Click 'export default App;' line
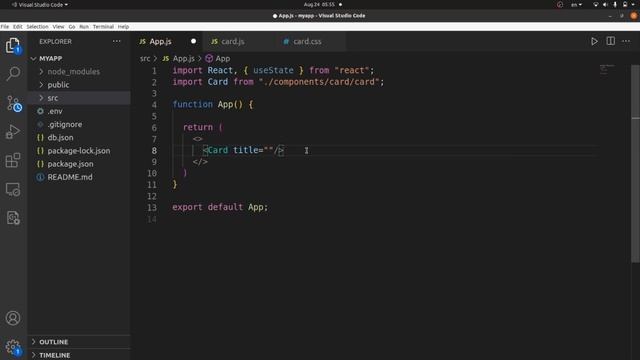 pyautogui.click(x=220, y=207)
